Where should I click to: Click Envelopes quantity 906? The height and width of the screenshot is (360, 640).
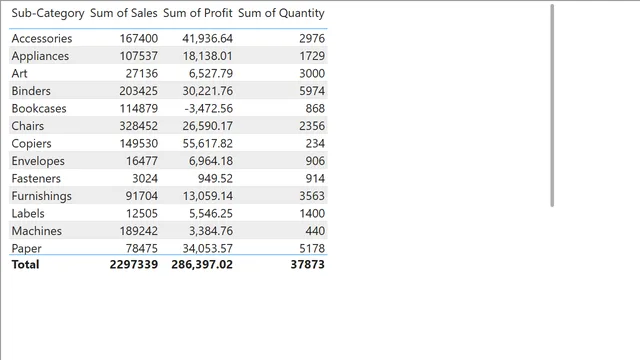pos(315,161)
